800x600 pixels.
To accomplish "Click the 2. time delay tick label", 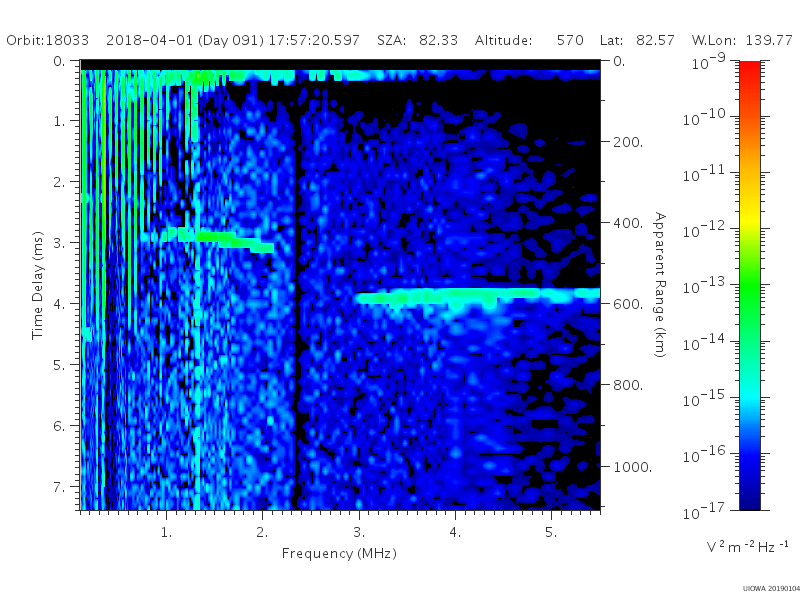I will coord(59,182).
